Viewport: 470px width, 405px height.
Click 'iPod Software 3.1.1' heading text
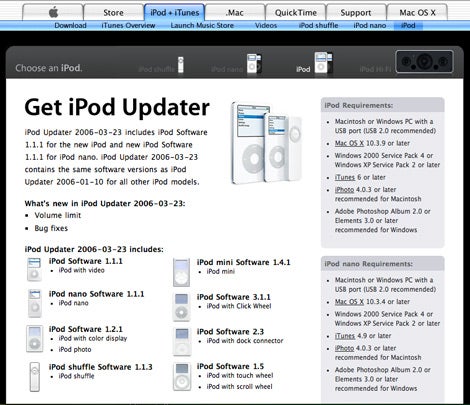(234, 297)
